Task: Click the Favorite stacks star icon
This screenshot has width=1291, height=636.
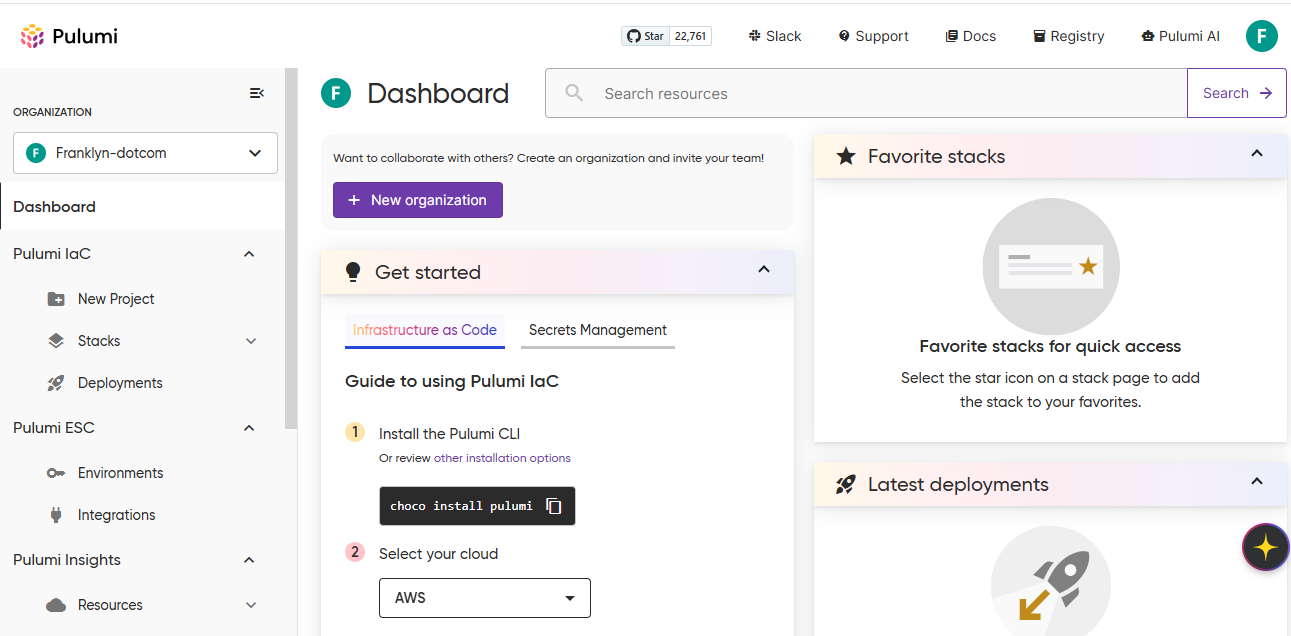Action: [x=846, y=156]
